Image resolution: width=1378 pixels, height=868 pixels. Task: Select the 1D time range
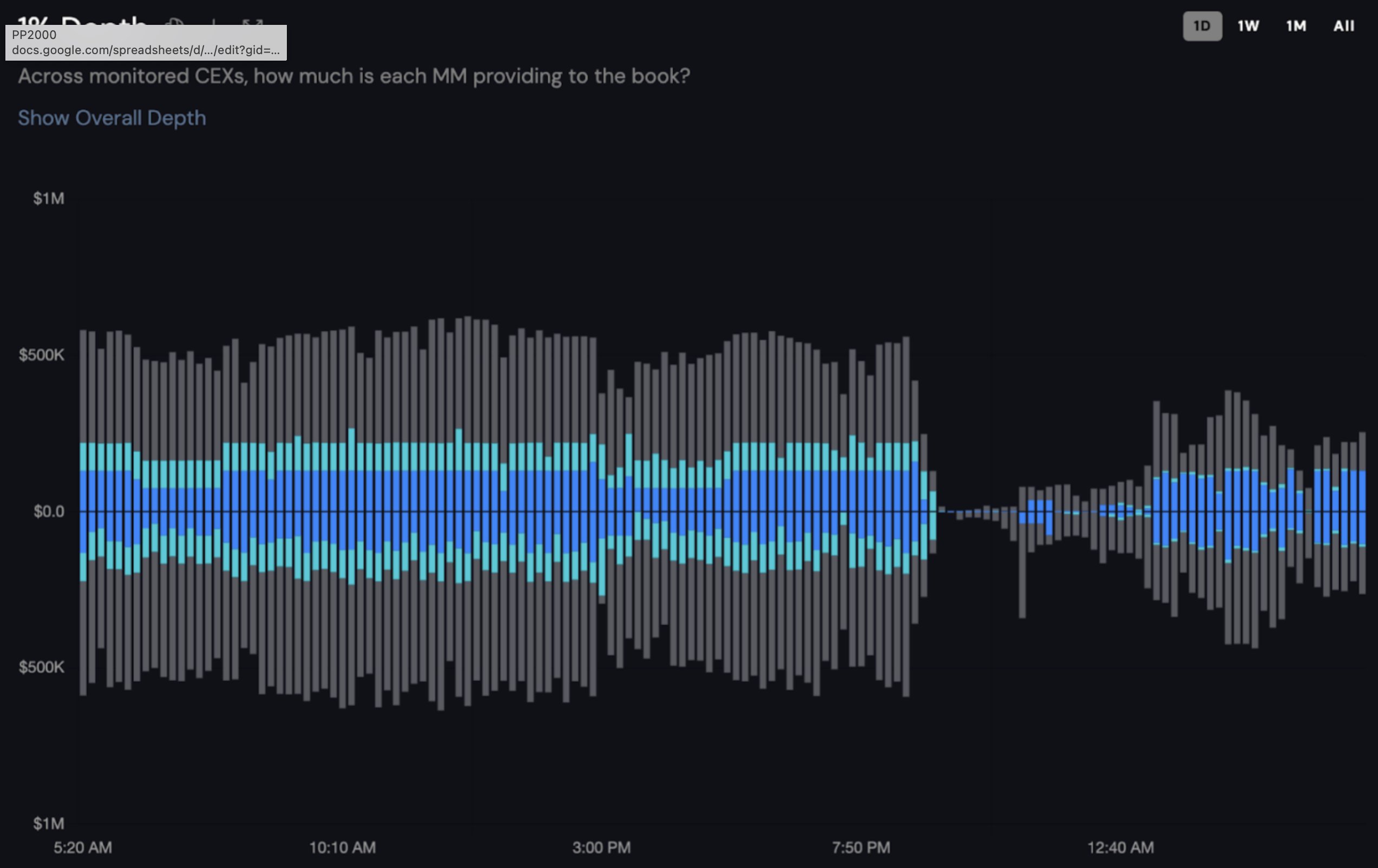tap(1202, 27)
